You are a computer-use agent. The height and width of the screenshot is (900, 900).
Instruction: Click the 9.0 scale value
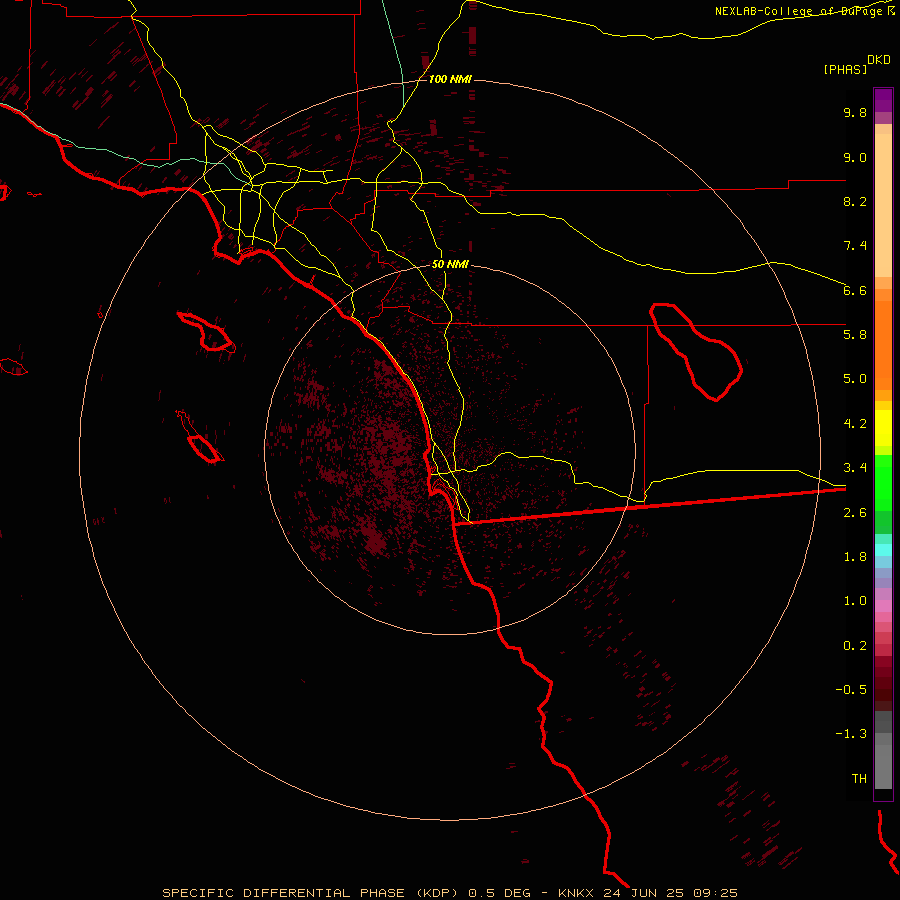tap(855, 157)
